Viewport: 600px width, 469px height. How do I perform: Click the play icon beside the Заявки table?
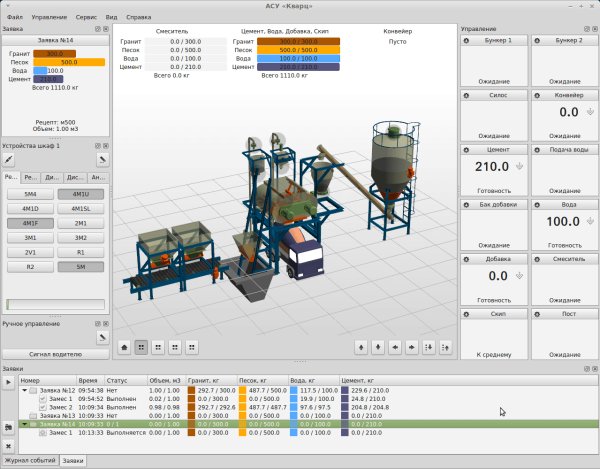point(9,382)
